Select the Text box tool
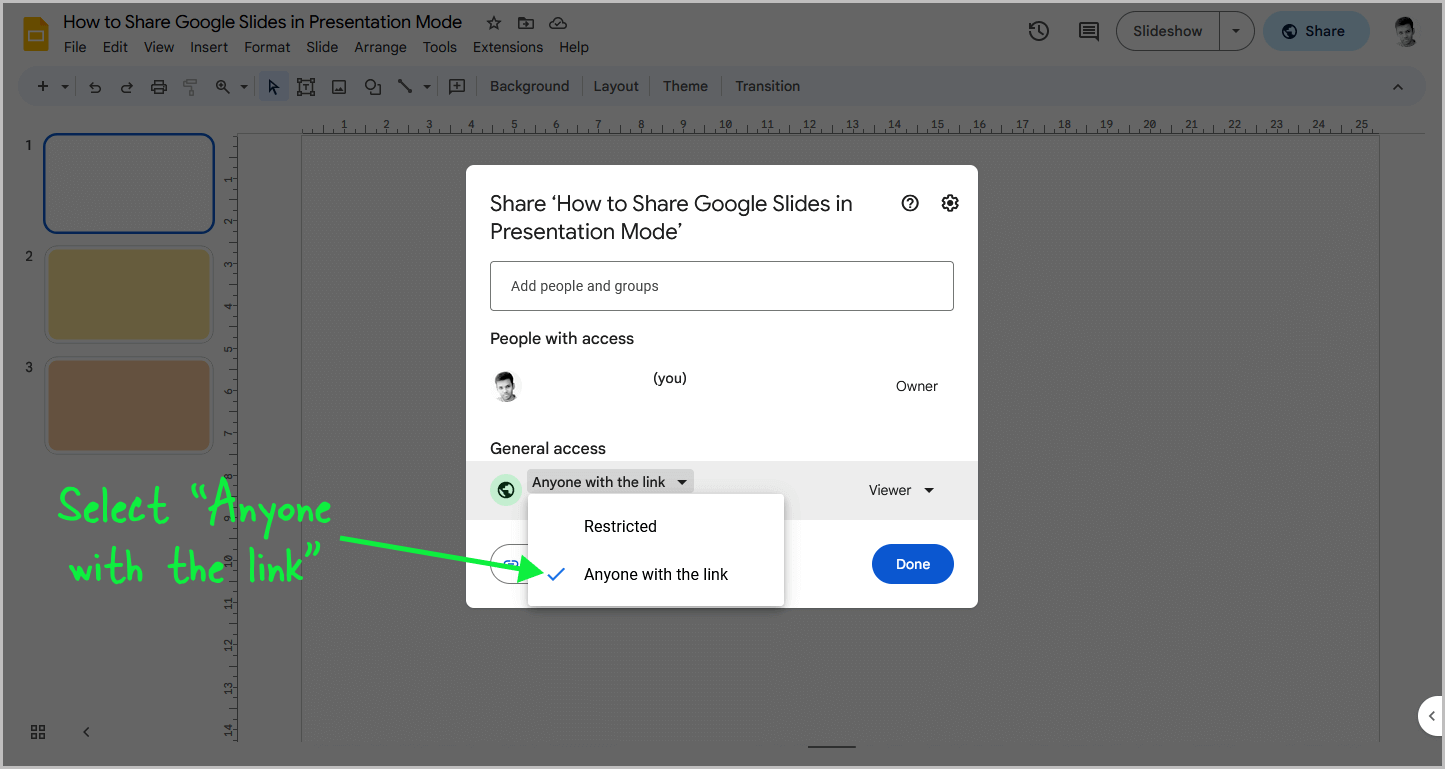 coord(306,86)
